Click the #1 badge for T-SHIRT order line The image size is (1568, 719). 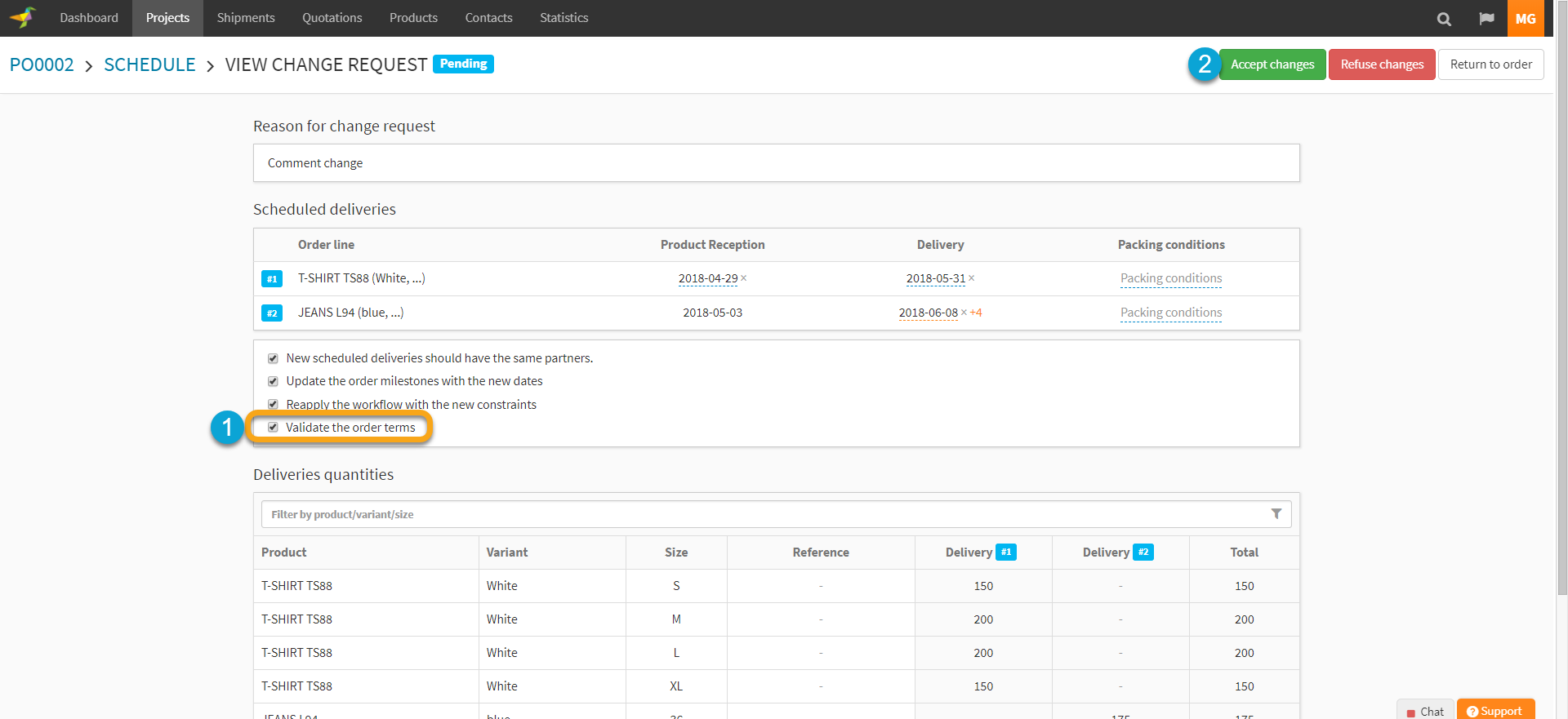coord(272,279)
